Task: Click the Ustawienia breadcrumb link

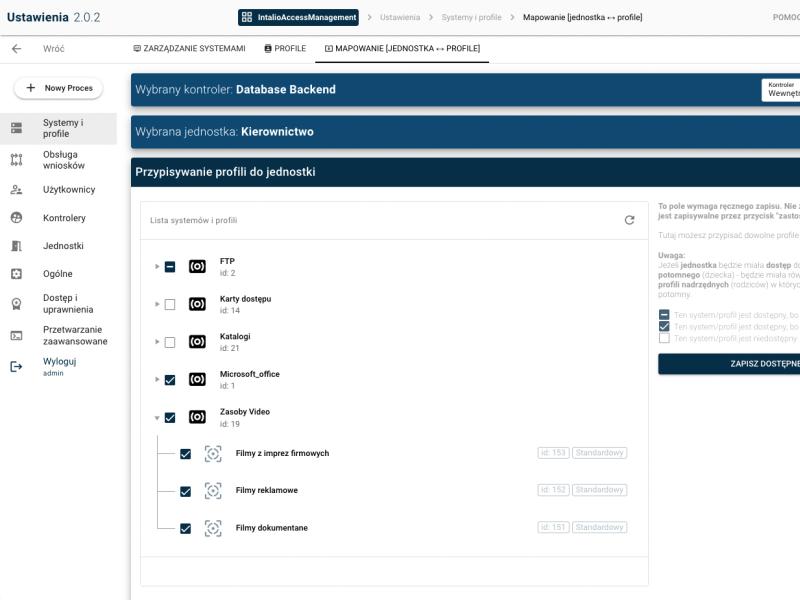Action: pyautogui.click(x=400, y=17)
